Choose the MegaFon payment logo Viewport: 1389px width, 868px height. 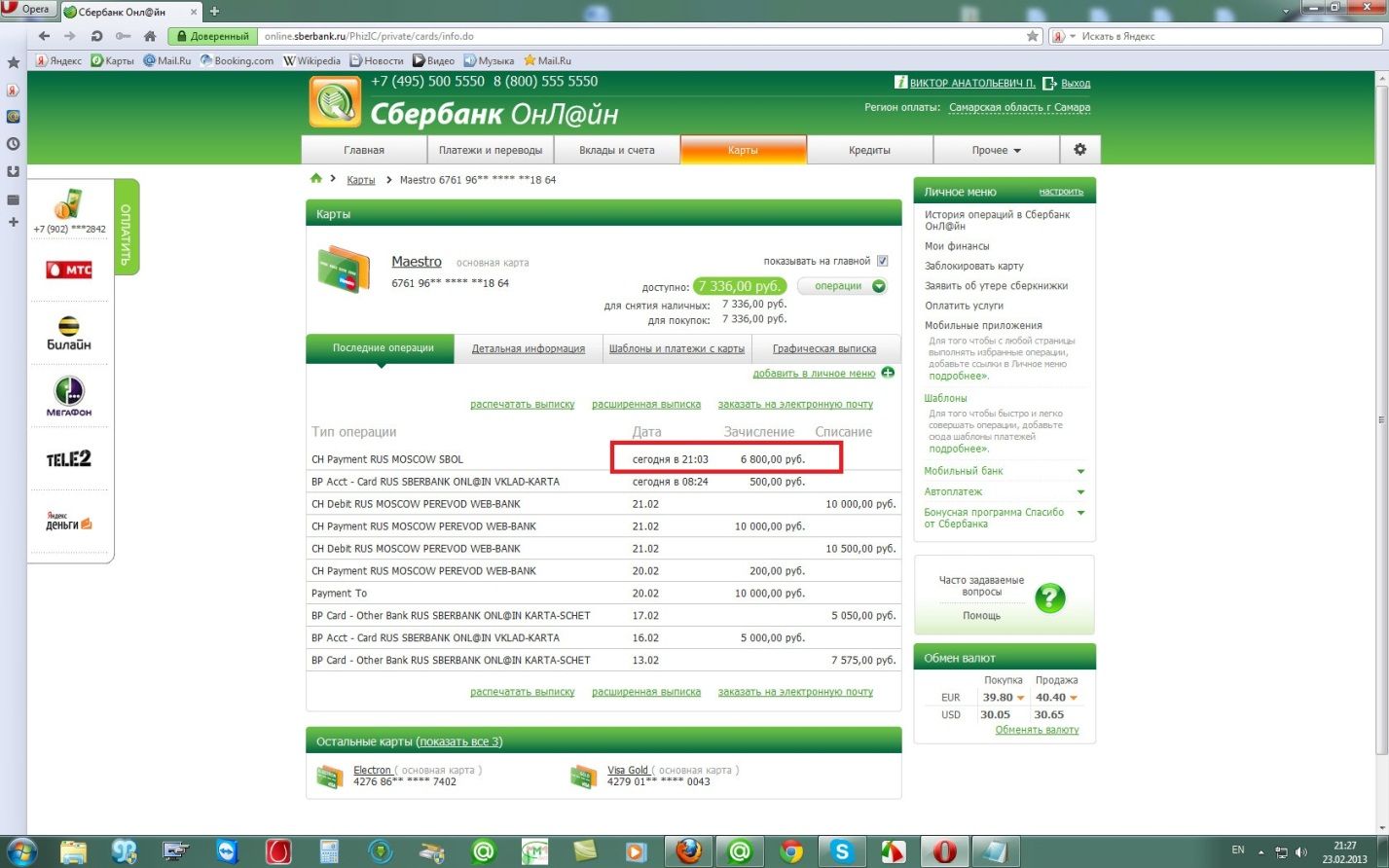click(69, 397)
